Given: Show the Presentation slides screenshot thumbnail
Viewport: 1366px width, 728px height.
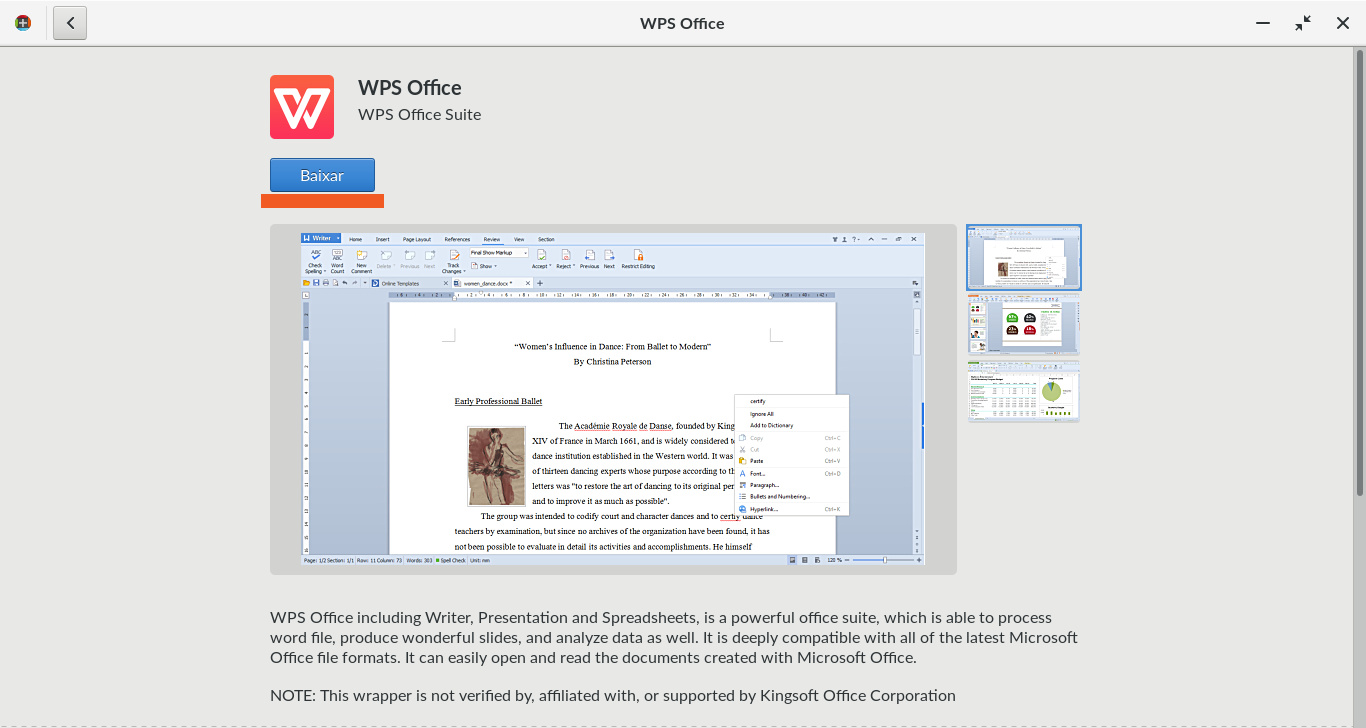Looking at the screenshot, I should tap(1023, 324).
